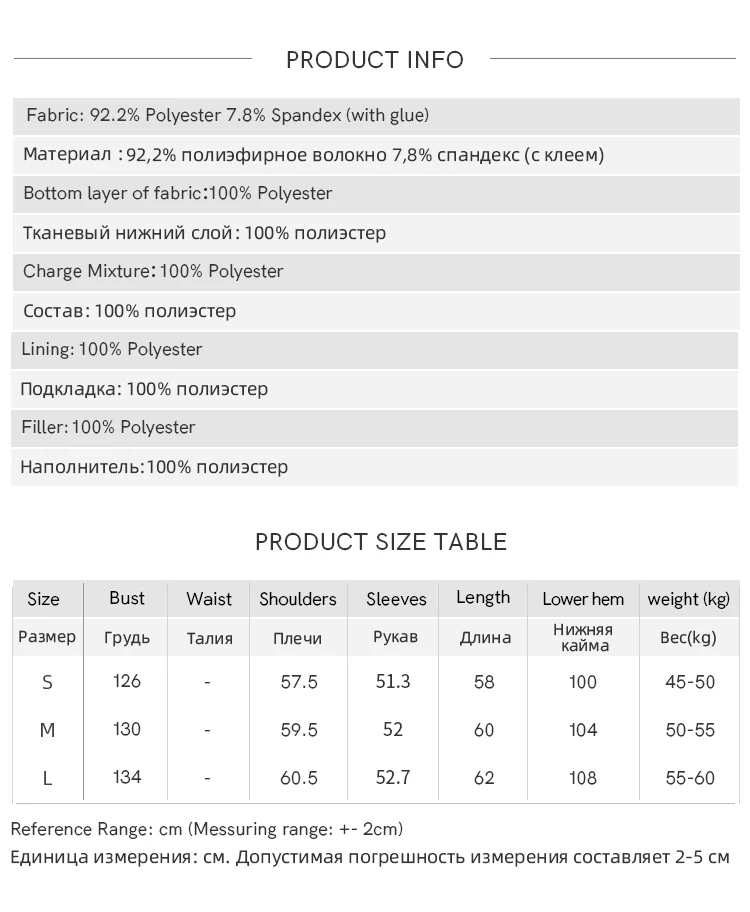Screen dimensions: 750x912
Task: Click weight range 55-60 for size L
Action: (690, 778)
